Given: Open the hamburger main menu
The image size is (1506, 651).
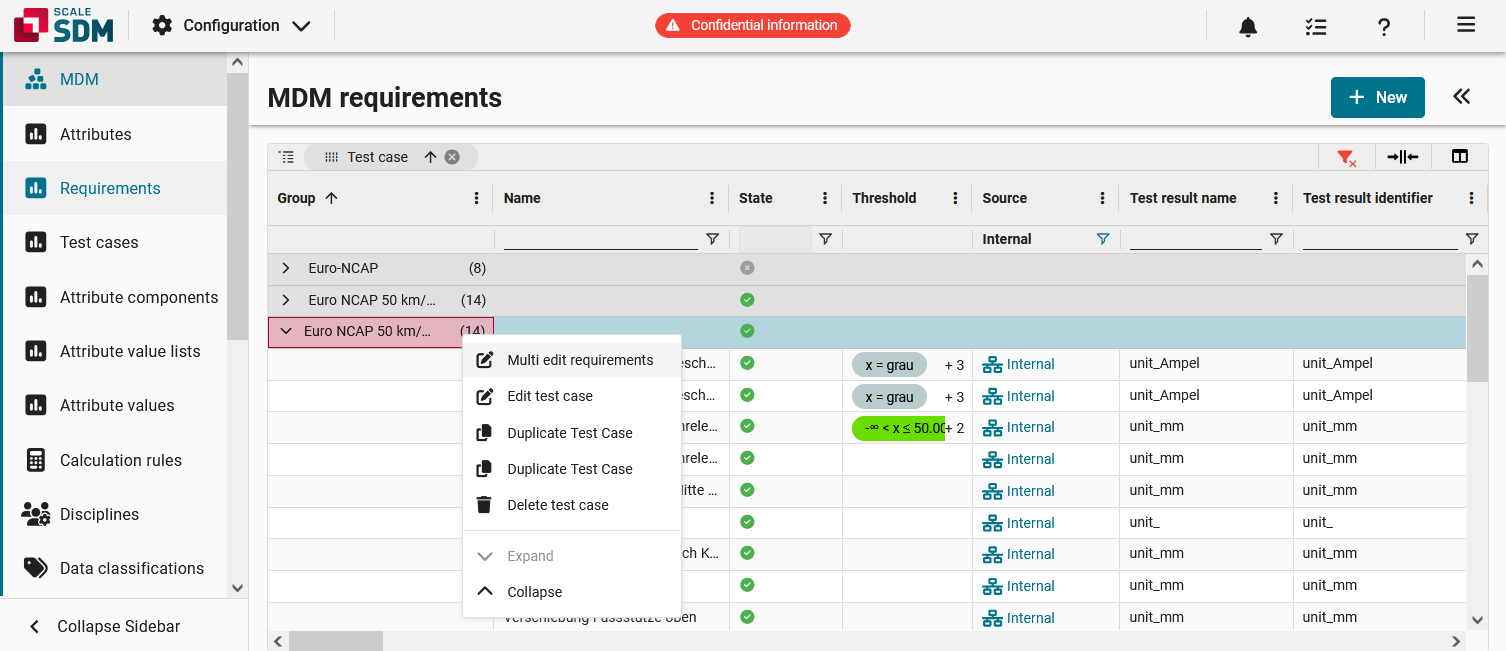Looking at the screenshot, I should click(1466, 25).
